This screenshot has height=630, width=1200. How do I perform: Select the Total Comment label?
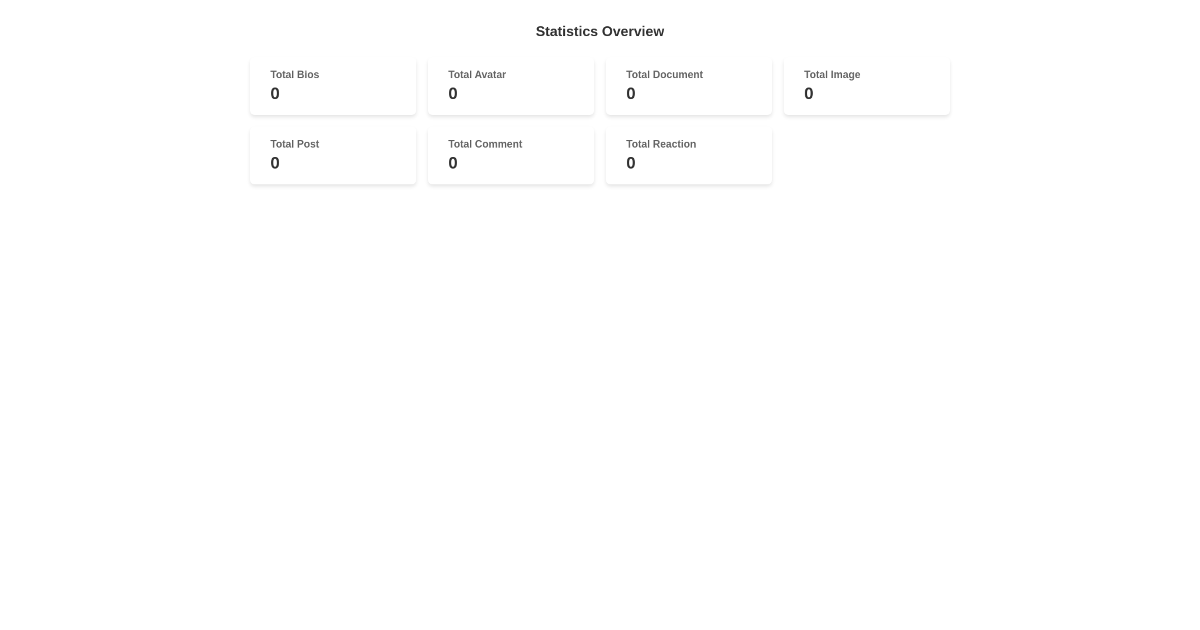pyautogui.click(x=485, y=144)
